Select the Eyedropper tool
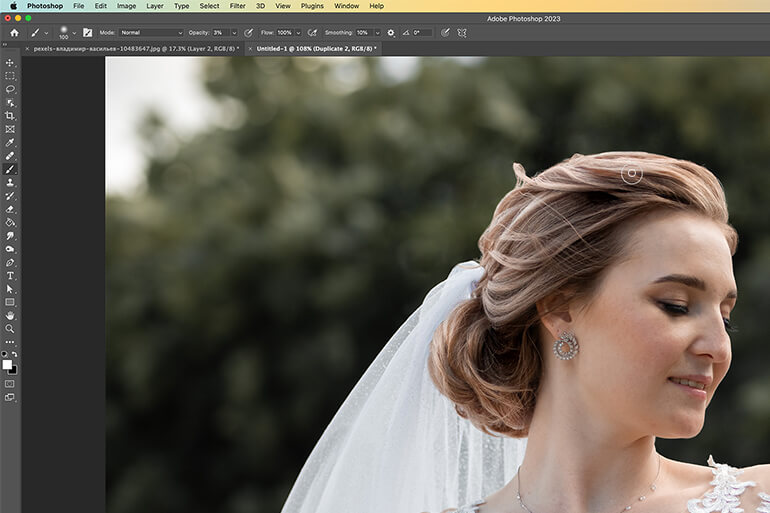 pyautogui.click(x=10, y=142)
